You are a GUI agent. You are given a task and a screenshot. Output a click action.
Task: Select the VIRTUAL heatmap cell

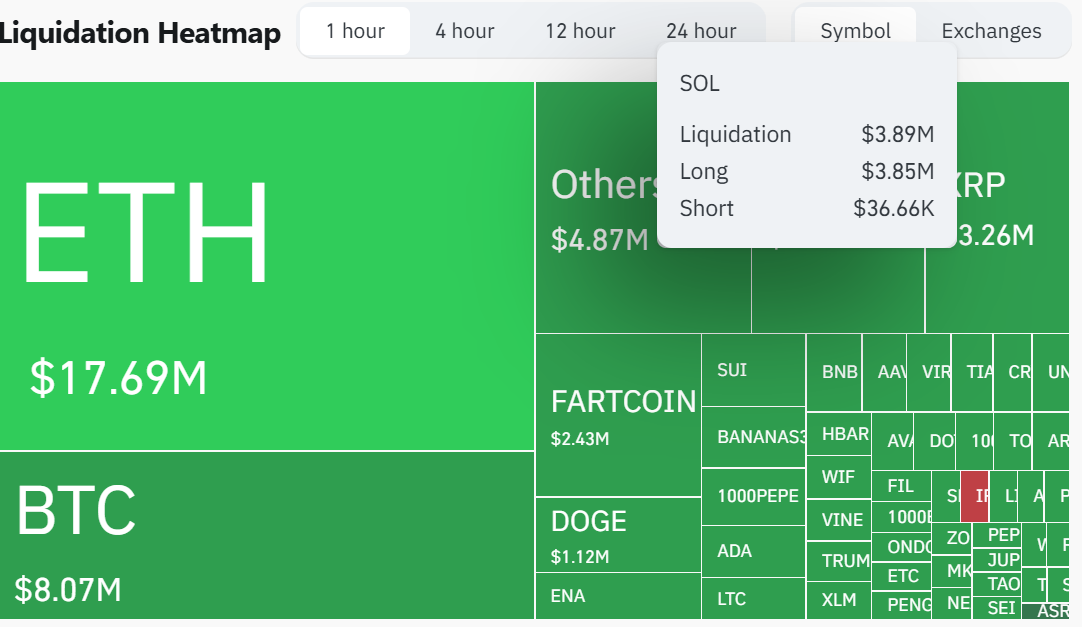929,372
